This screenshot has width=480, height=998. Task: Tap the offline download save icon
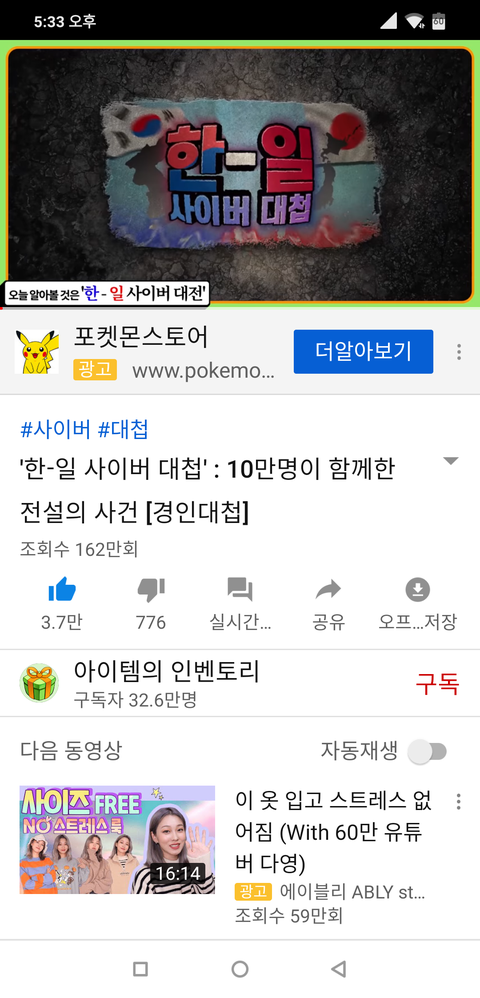pos(418,590)
